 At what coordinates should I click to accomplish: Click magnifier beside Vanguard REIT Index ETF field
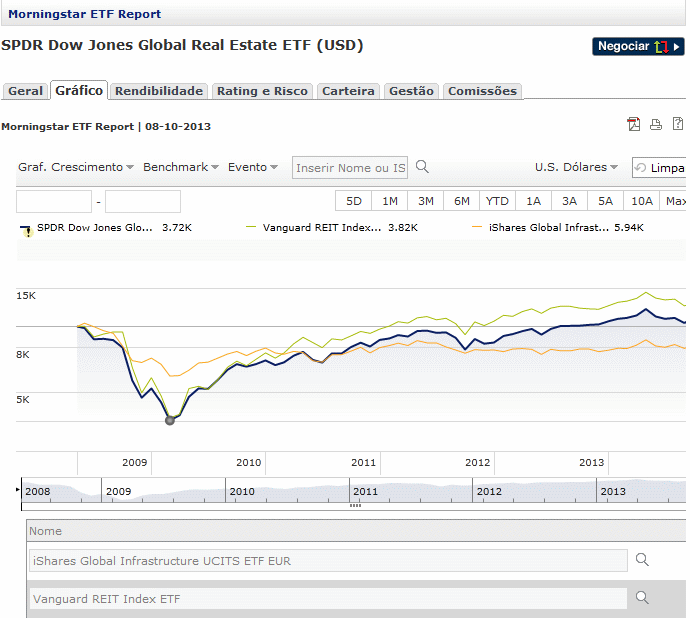pos(642,598)
